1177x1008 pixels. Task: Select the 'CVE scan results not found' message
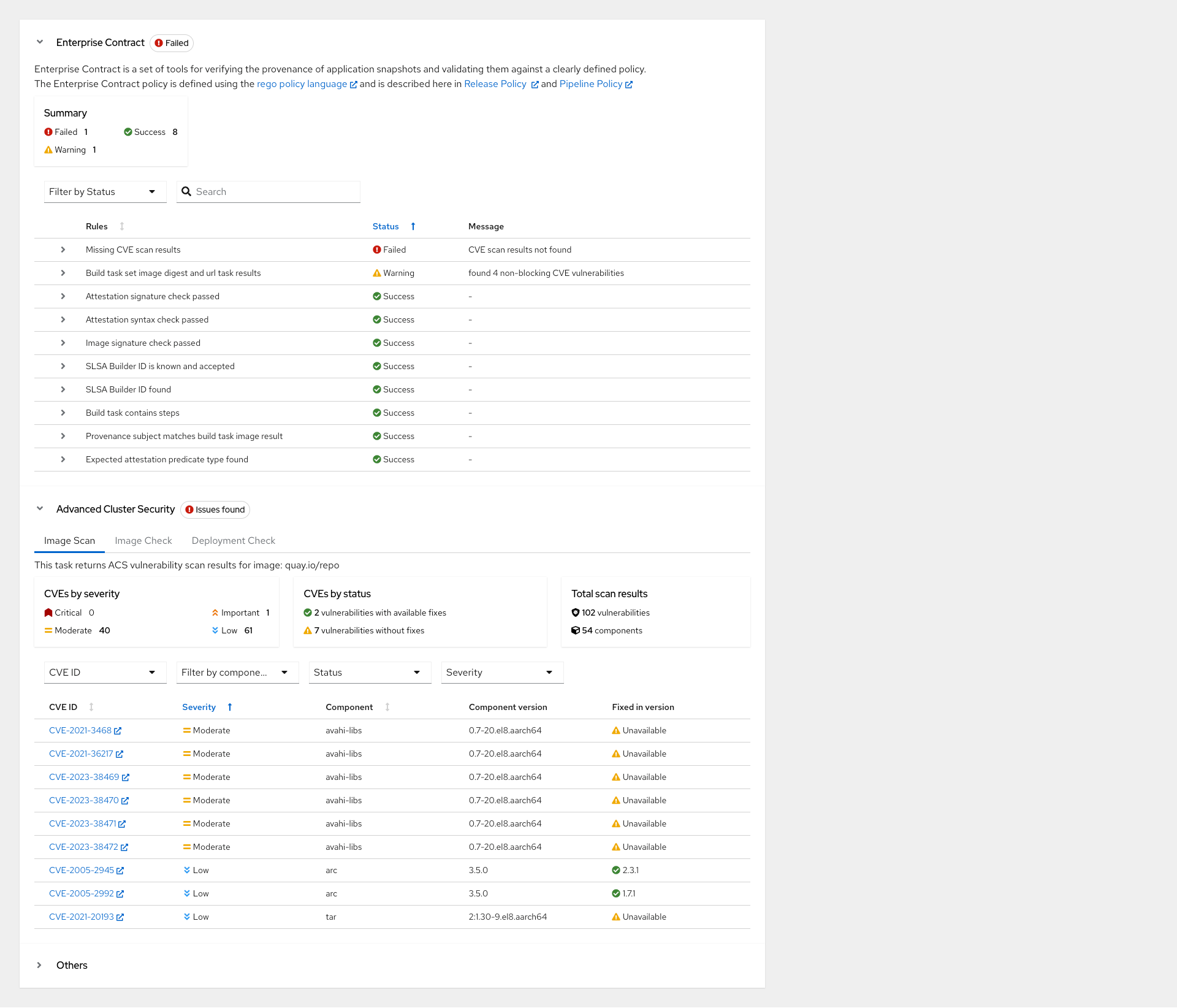pos(520,250)
